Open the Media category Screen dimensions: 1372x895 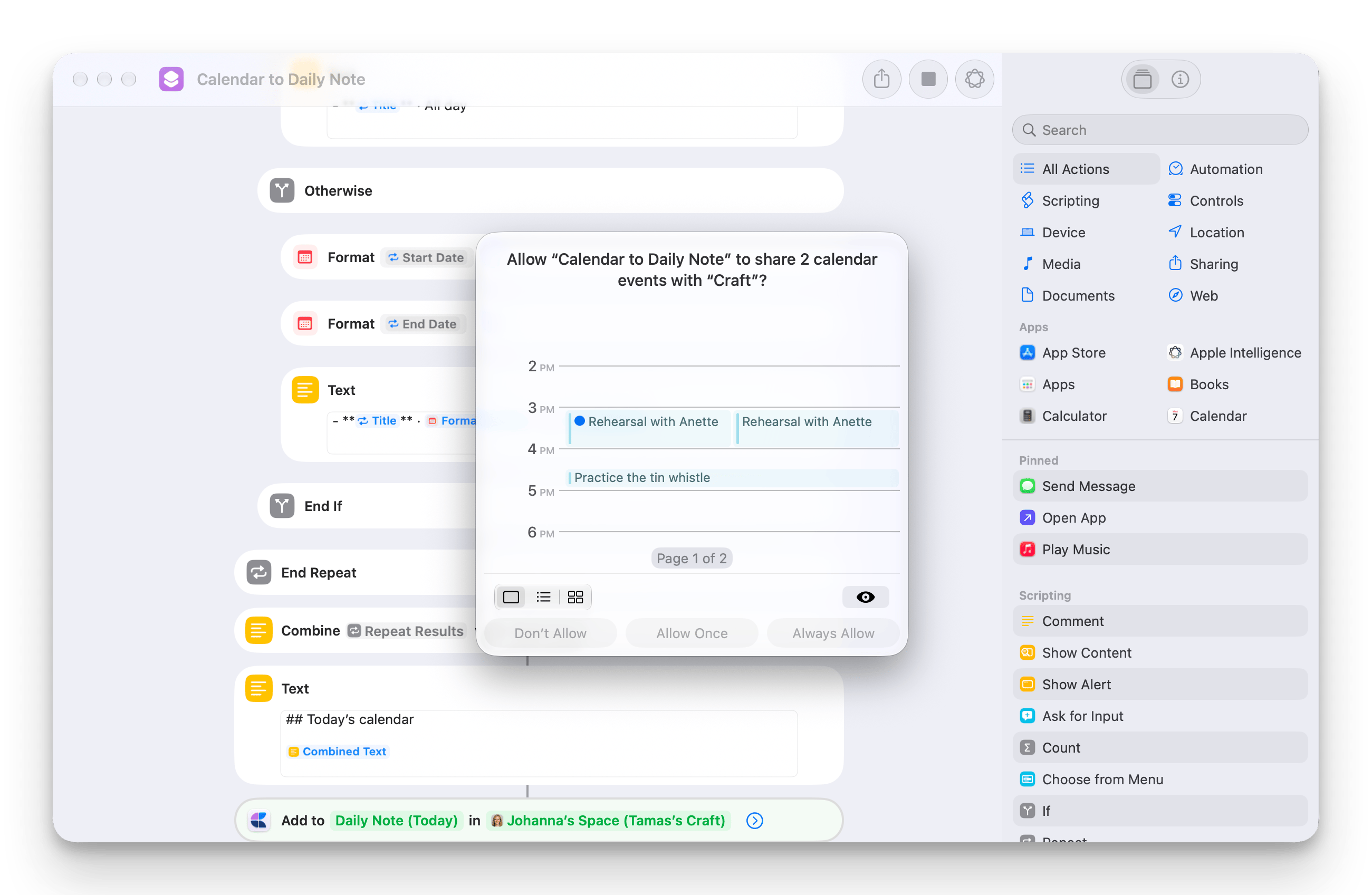[1051, 264]
